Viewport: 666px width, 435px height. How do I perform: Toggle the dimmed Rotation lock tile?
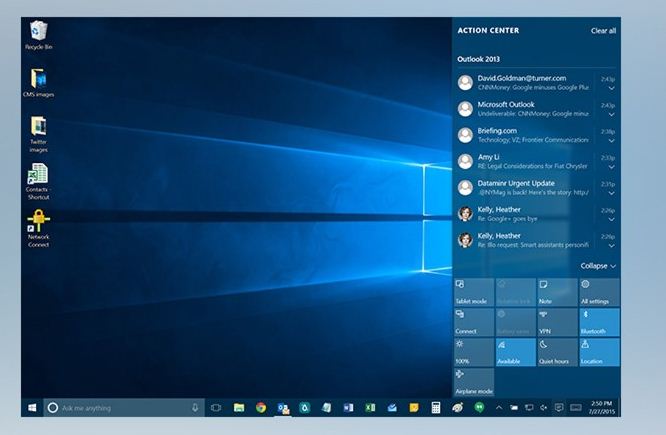(515, 292)
